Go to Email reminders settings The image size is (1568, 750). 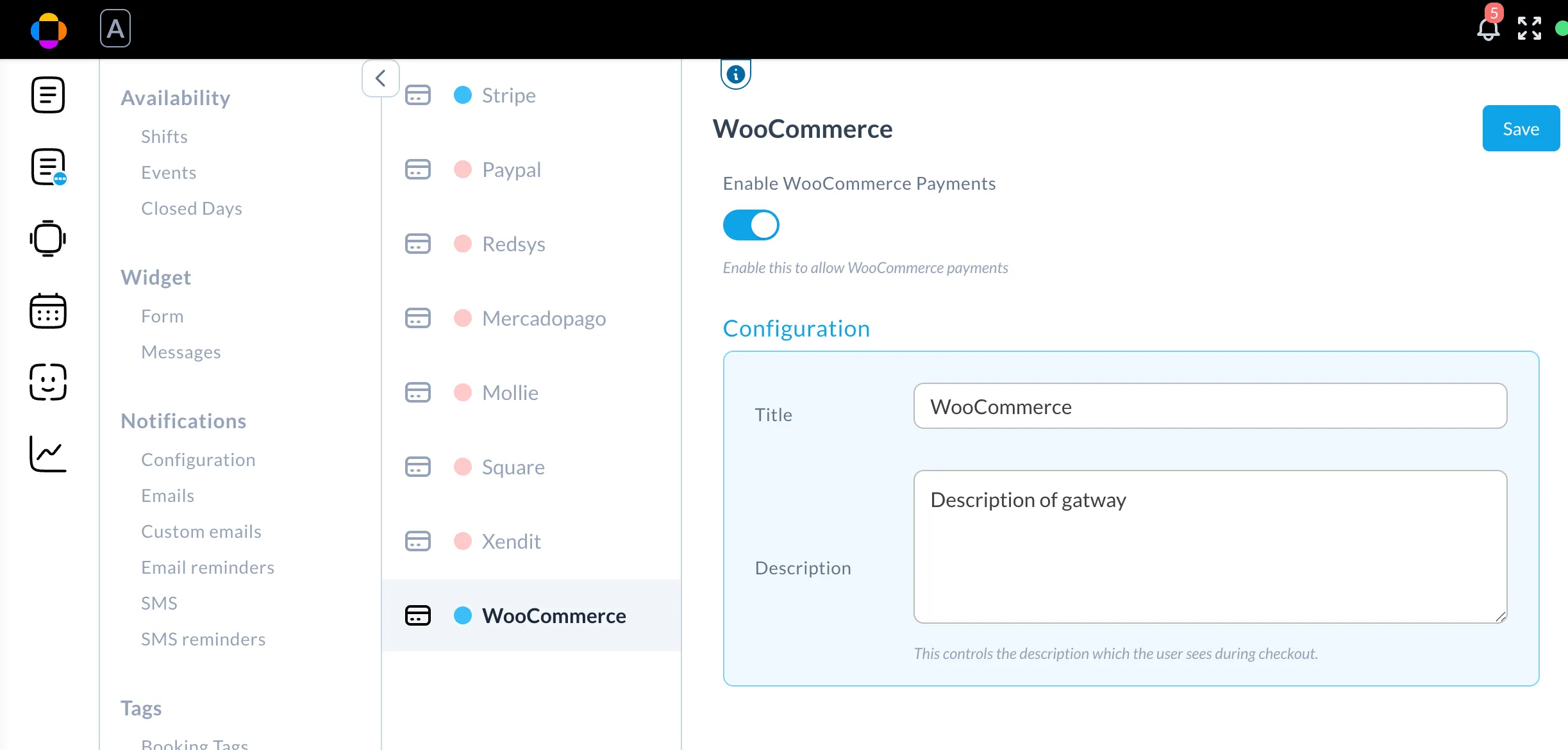[207, 567]
